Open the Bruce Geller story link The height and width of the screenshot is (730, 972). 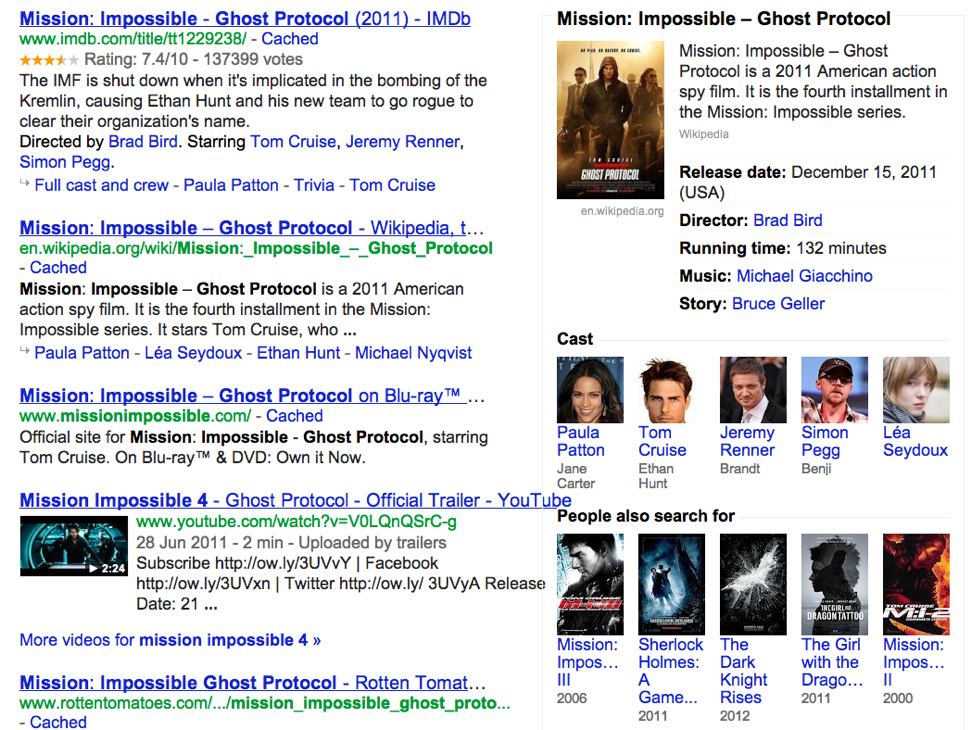[779, 304]
